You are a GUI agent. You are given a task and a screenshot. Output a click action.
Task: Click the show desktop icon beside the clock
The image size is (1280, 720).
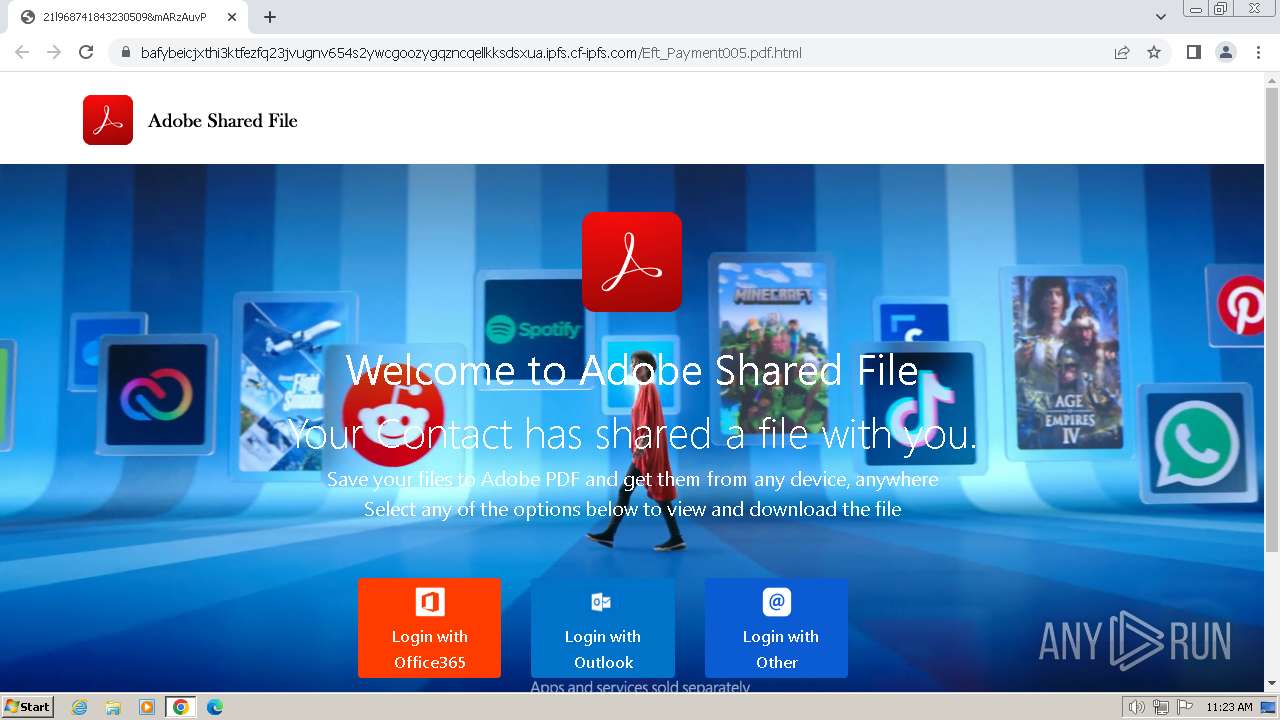pyautogui.click(x=1269, y=707)
